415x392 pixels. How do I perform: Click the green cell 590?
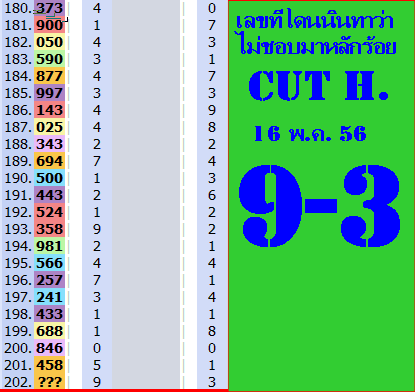[49, 59]
